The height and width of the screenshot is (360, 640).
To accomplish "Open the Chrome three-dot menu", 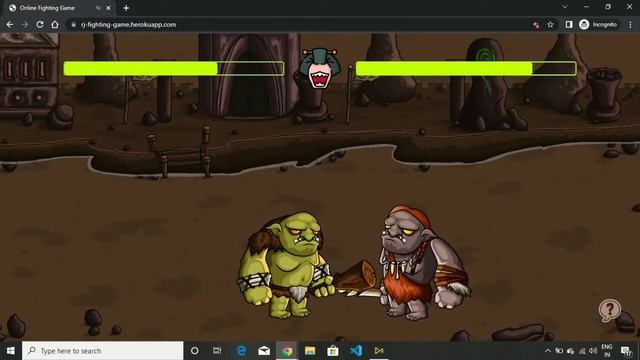I will point(630,24).
